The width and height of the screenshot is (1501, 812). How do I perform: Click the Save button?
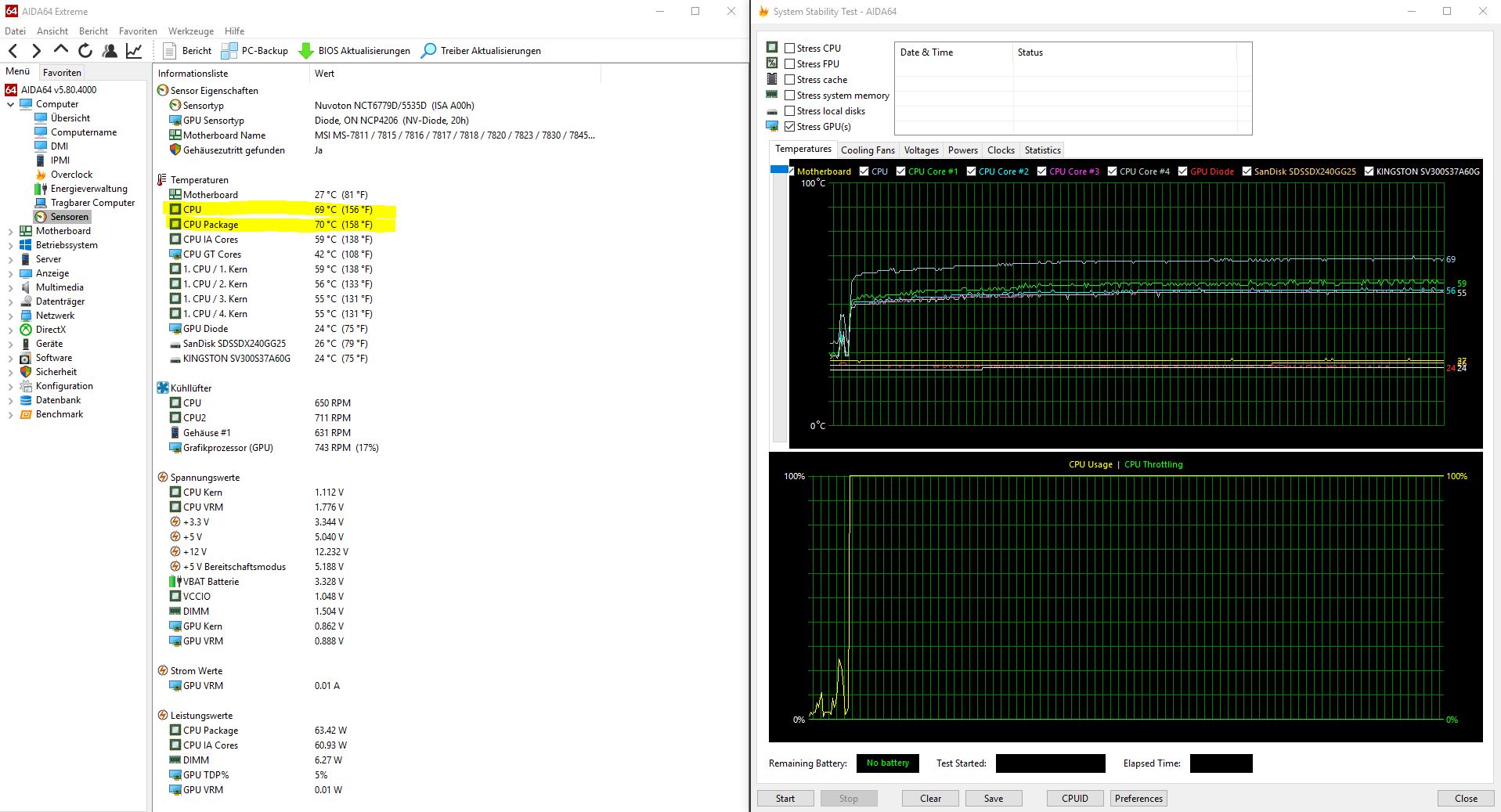click(x=994, y=799)
